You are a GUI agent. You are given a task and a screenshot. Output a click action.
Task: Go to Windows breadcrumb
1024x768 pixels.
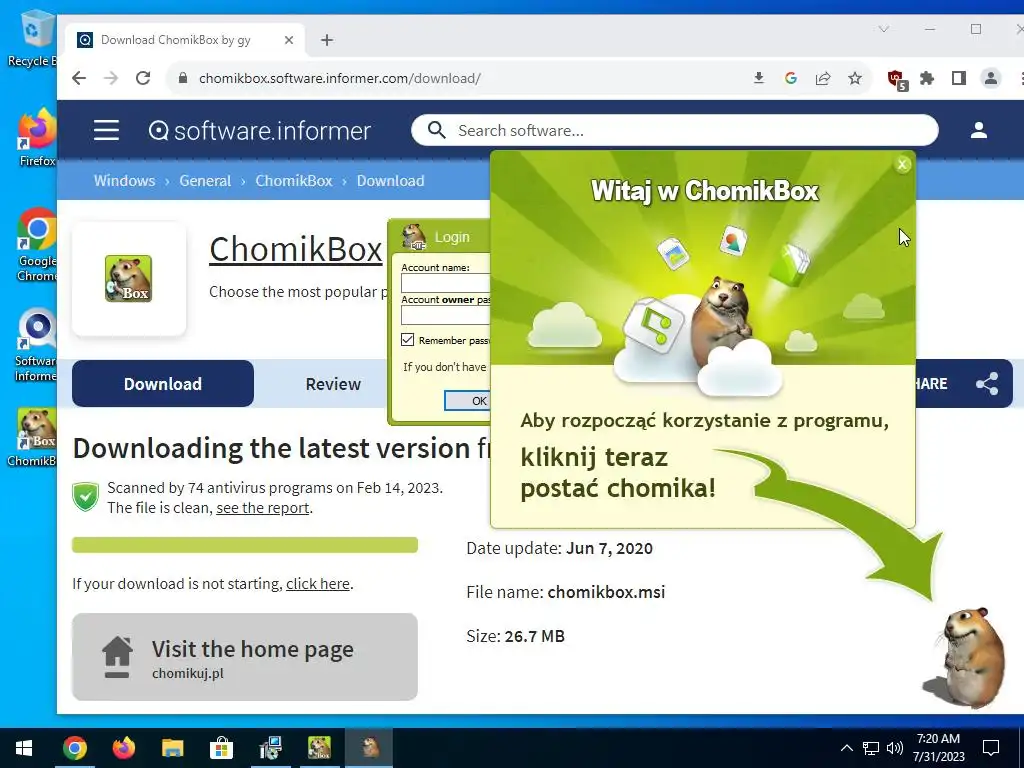tap(124, 181)
